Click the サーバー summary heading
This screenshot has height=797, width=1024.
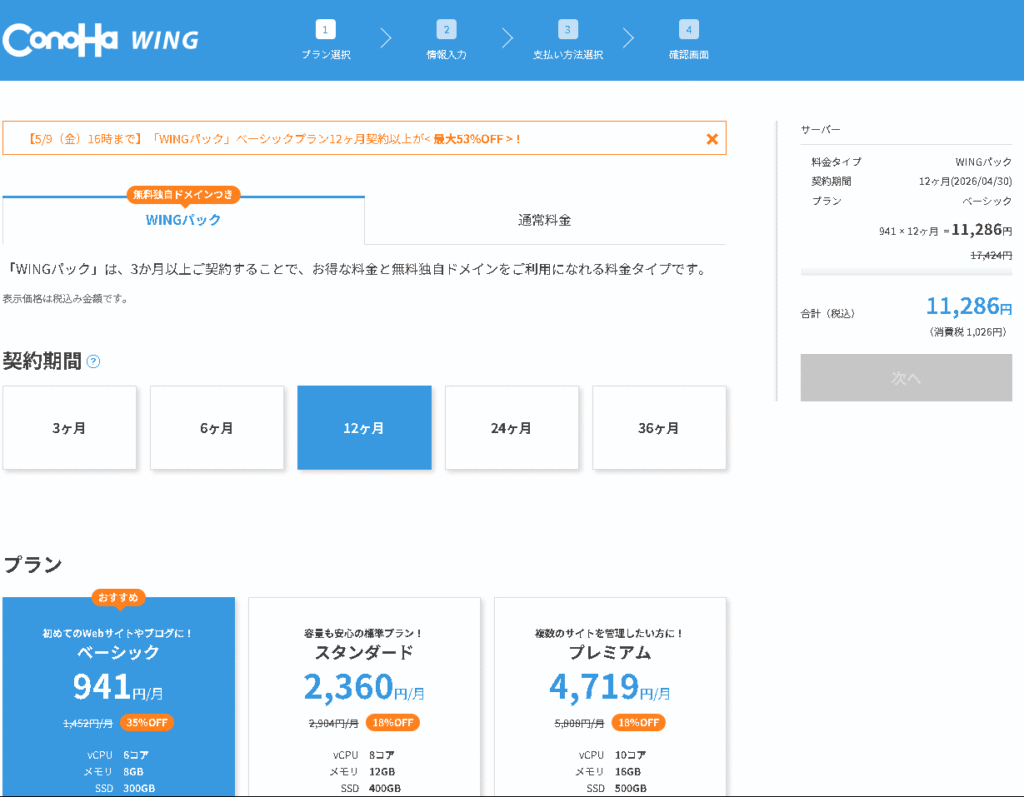821,129
